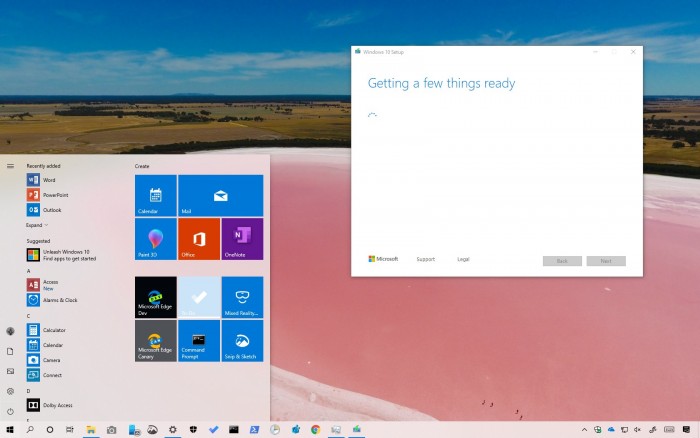Open Documents from Start sidebar
The height and width of the screenshot is (438, 700).
tap(10, 351)
